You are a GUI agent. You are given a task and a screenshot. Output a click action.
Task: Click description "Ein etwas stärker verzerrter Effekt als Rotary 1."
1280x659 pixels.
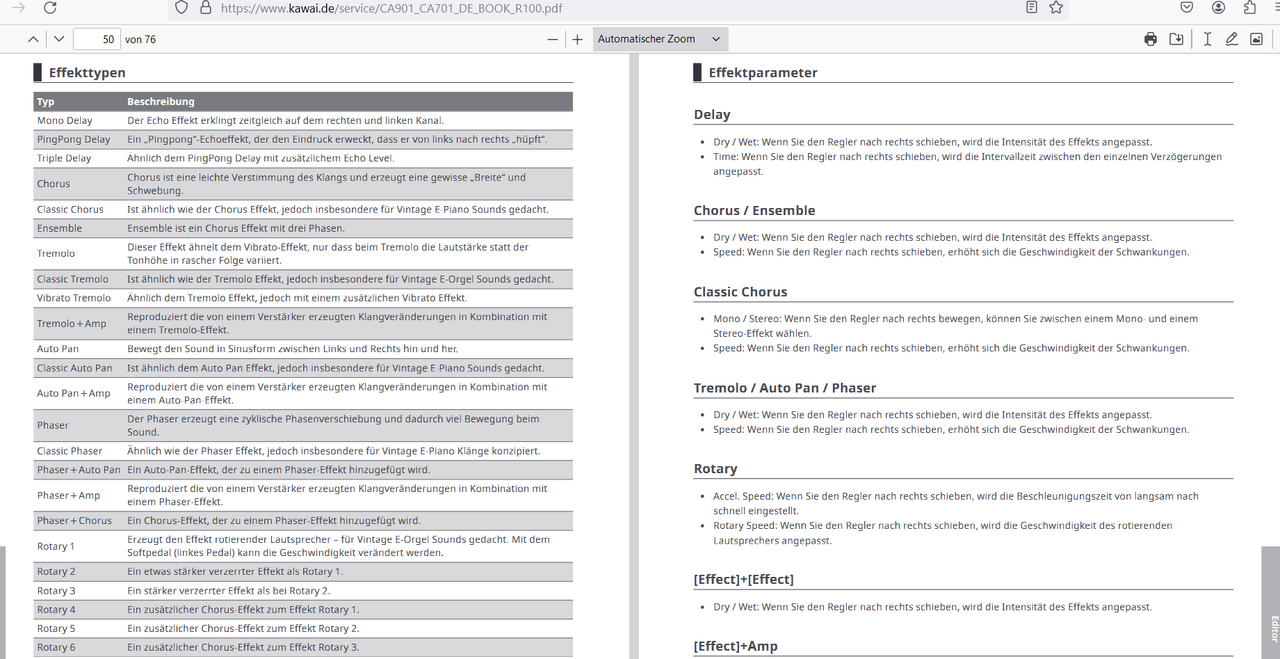point(235,572)
